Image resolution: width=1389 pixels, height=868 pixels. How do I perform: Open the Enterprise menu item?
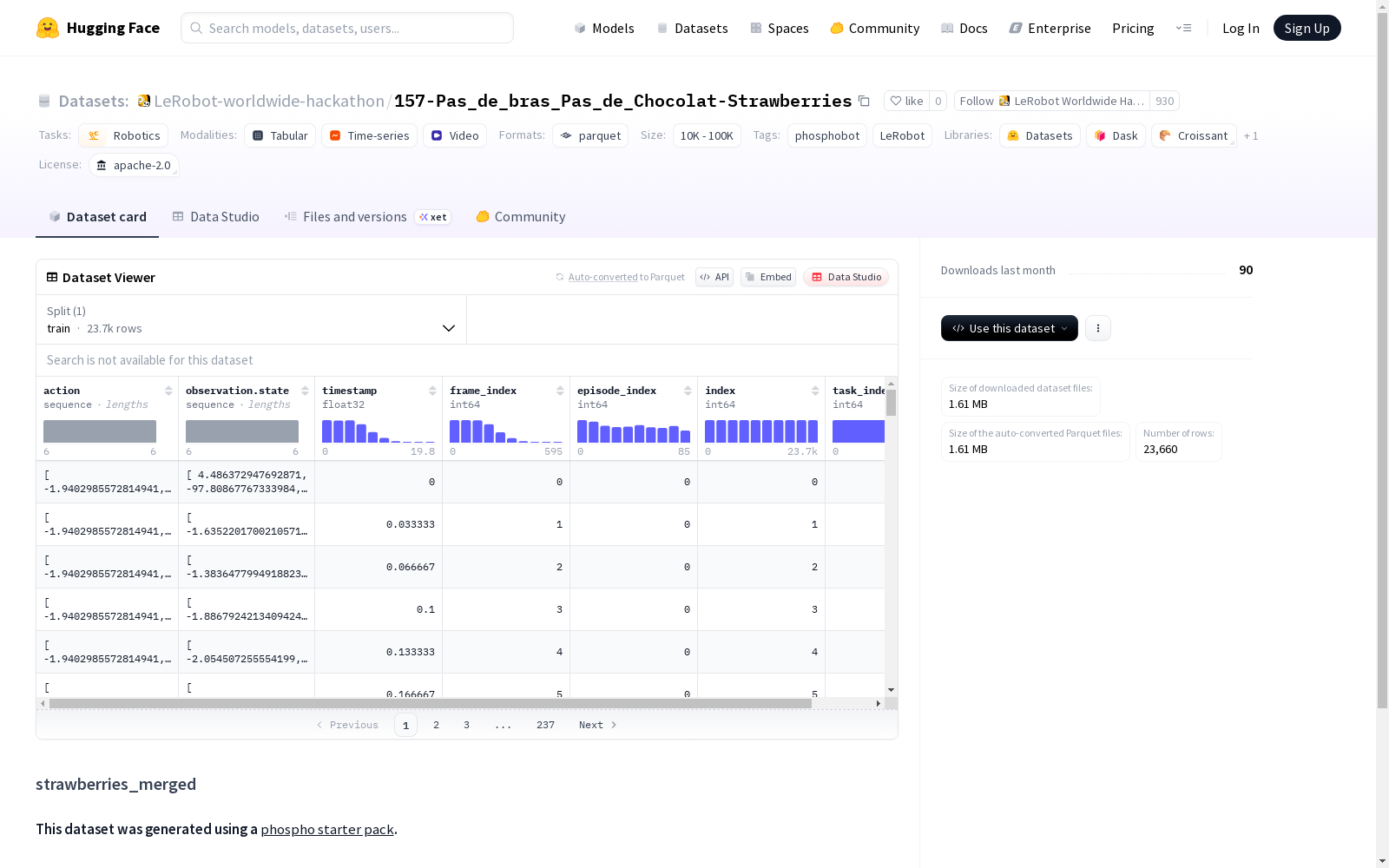(x=1050, y=28)
